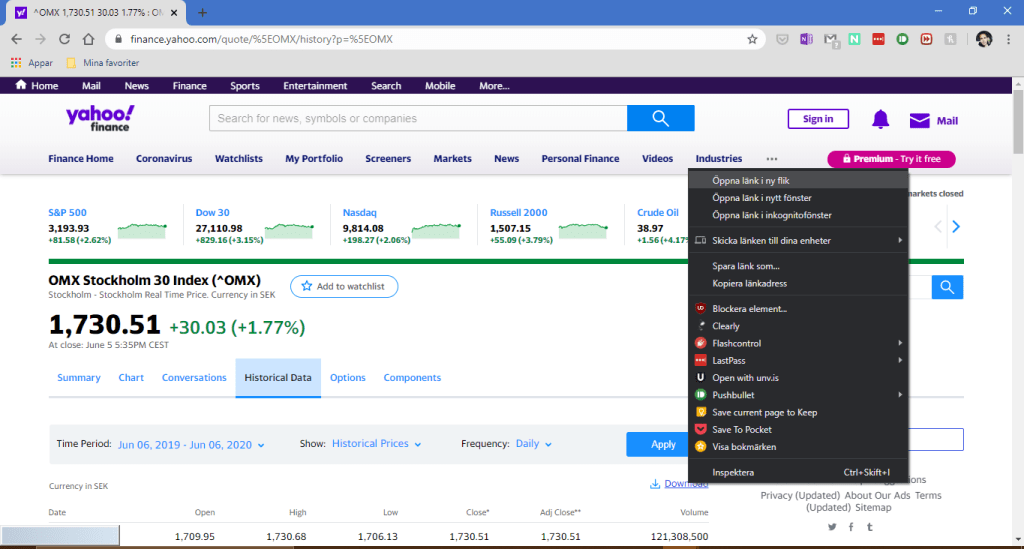Image resolution: width=1024 pixels, height=549 pixels.
Task: Open the Chrome three-dot menu
Action: (1010, 39)
